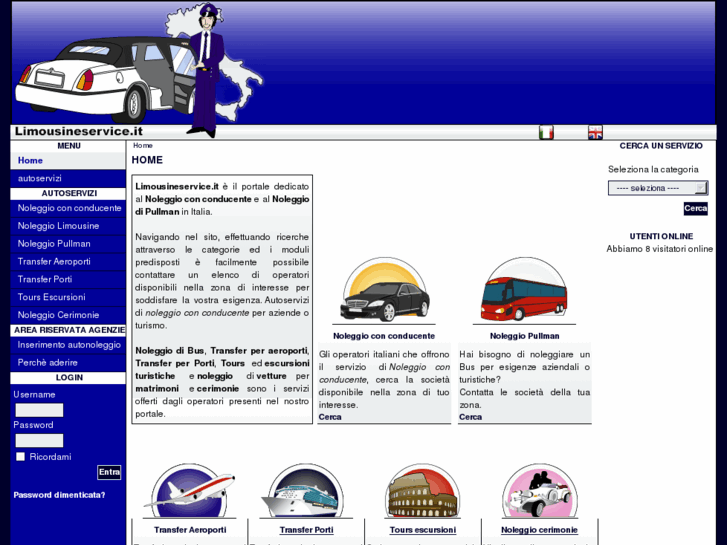Image resolution: width=727 pixels, height=545 pixels.
Task: Select Home in the side menu
Action: coord(68,160)
